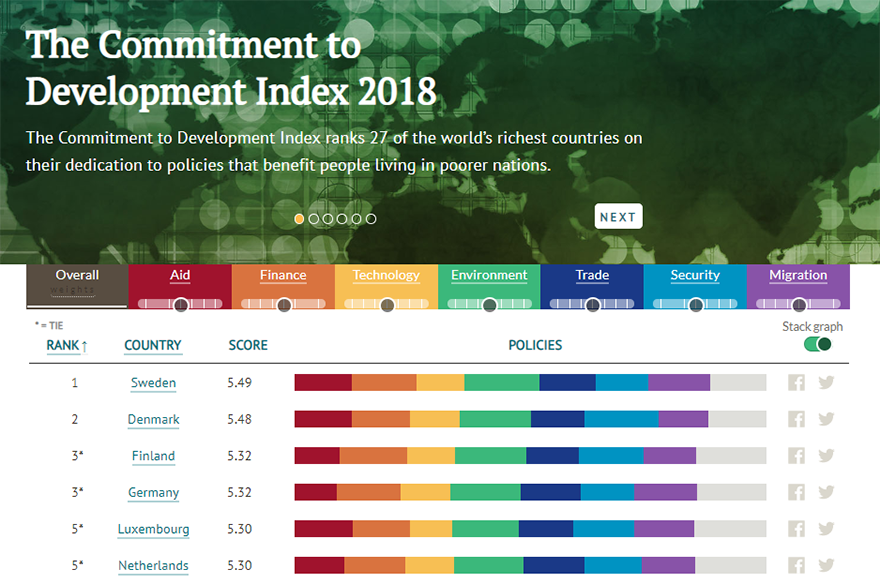Open the Netherlands country link
Image resolution: width=880 pixels, height=584 pixels.
coord(153,565)
